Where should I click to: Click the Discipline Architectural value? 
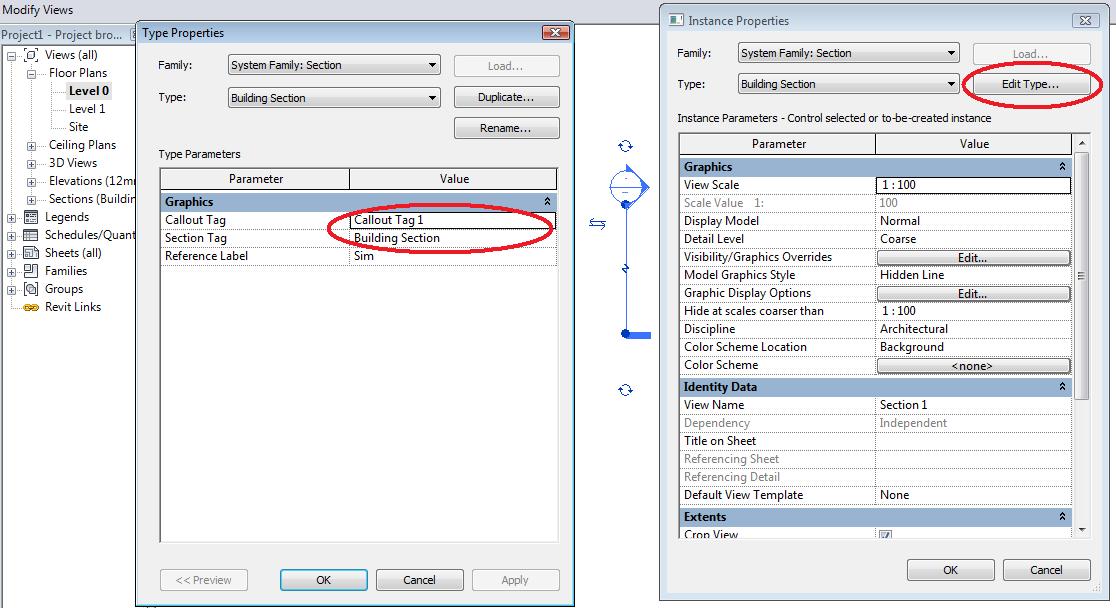tap(973, 329)
